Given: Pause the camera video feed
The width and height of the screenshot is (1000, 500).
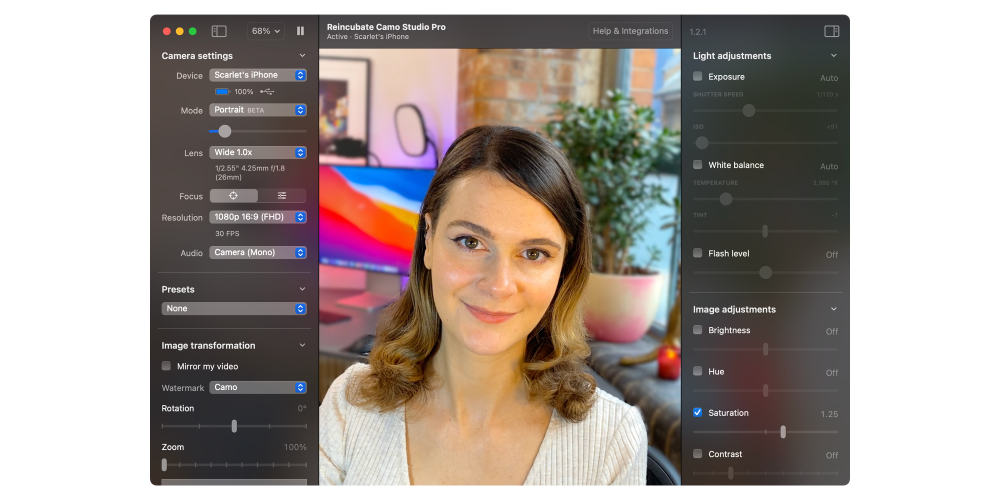Looking at the screenshot, I should point(300,31).
